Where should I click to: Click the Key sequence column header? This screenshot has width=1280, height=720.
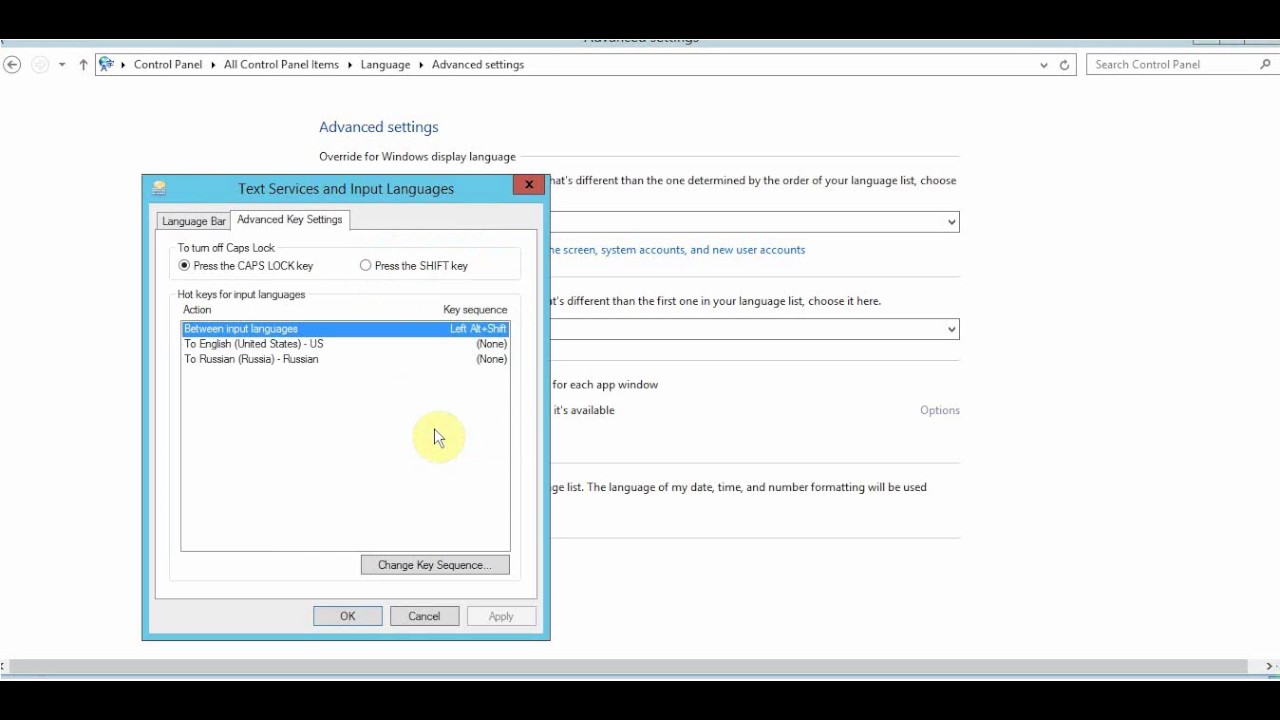475,310
